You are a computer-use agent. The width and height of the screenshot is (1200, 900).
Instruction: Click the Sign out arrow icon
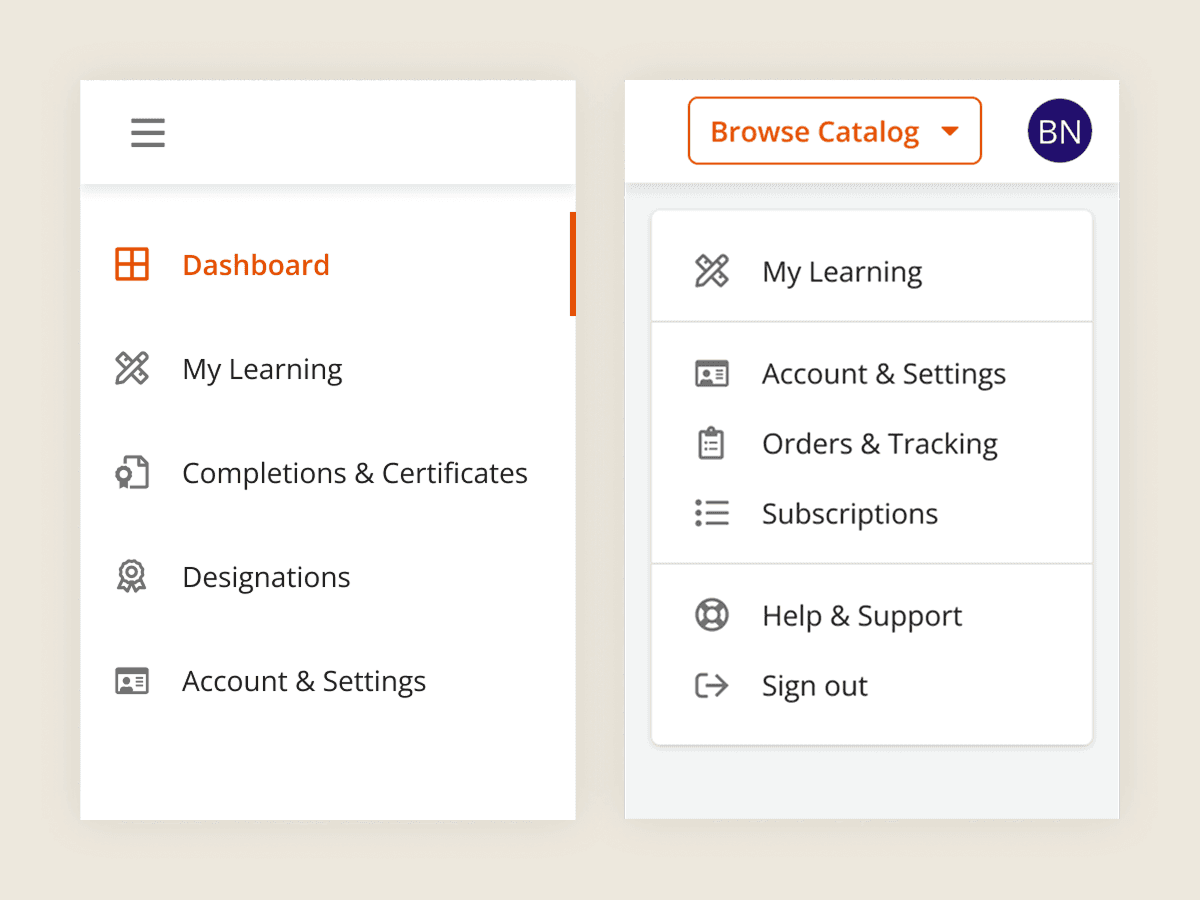point(712,685)
